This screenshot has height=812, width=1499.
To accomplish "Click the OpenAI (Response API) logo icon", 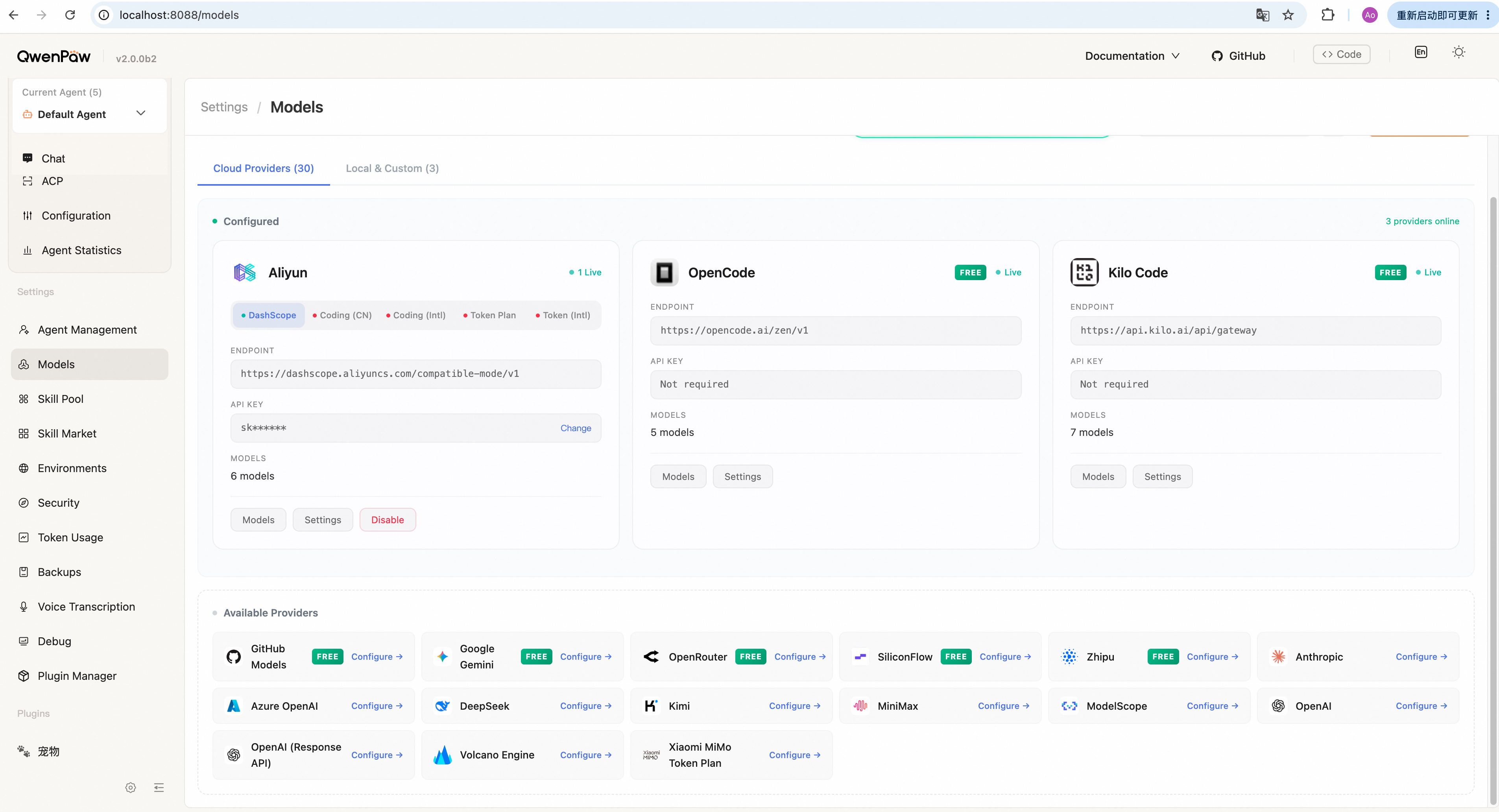I will click(233, 755).
